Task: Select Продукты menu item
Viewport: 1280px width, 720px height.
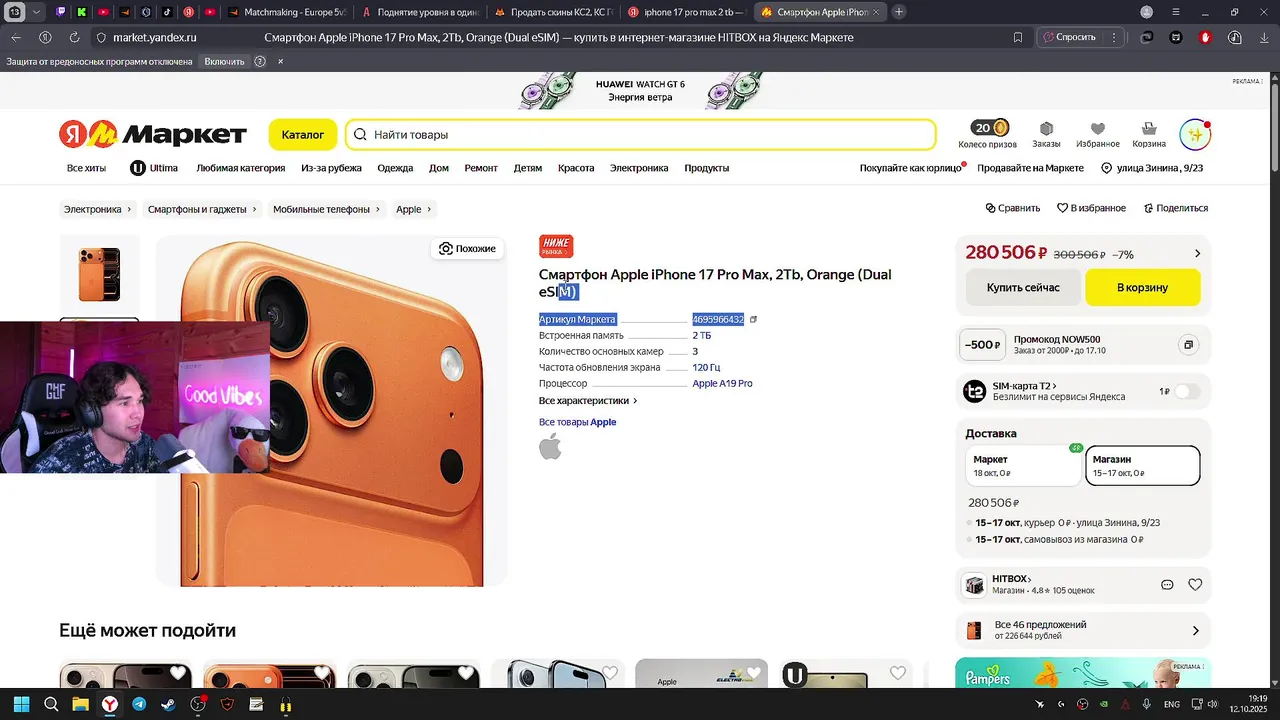Action: point(706,168)
